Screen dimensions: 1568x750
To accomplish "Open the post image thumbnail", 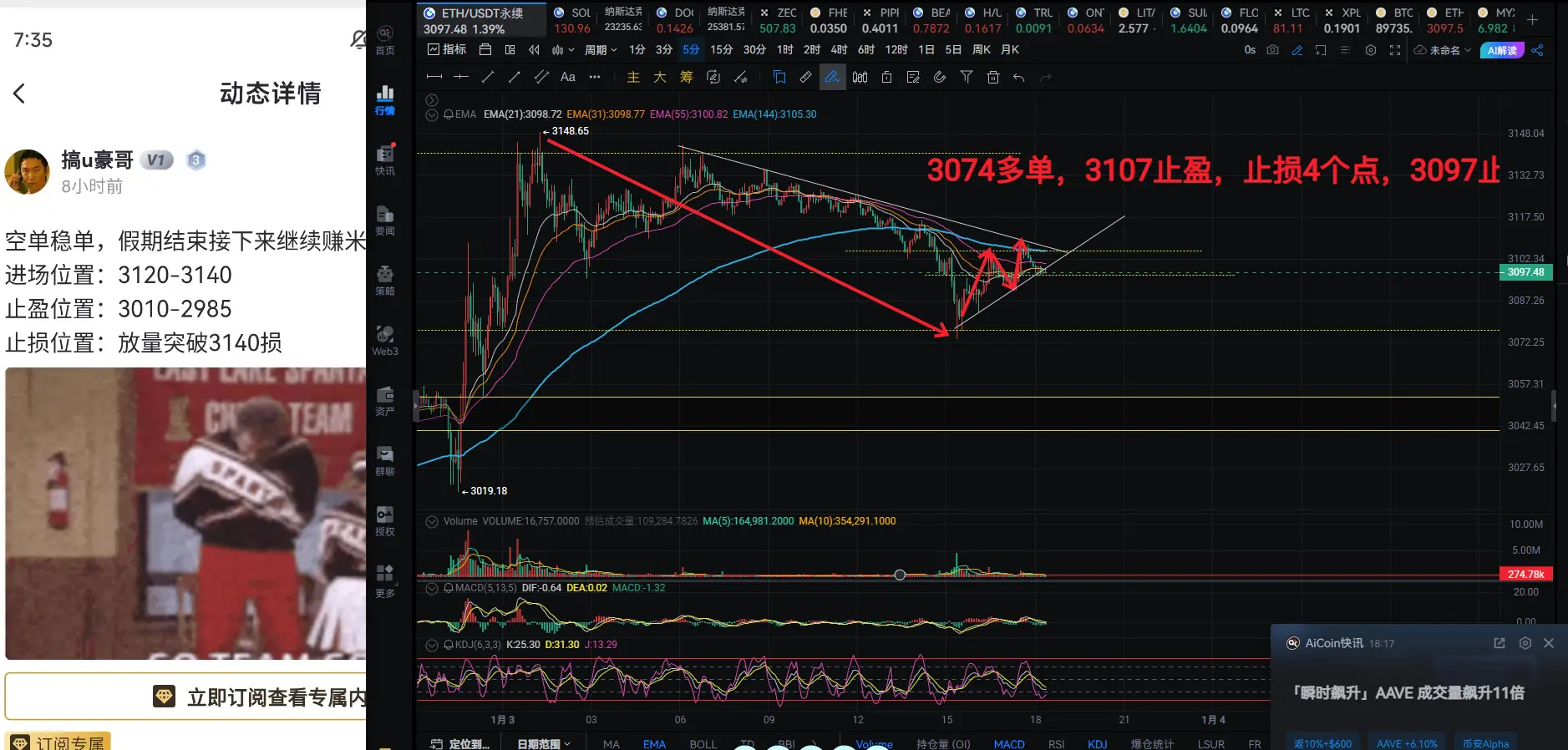I will [185, 514].
